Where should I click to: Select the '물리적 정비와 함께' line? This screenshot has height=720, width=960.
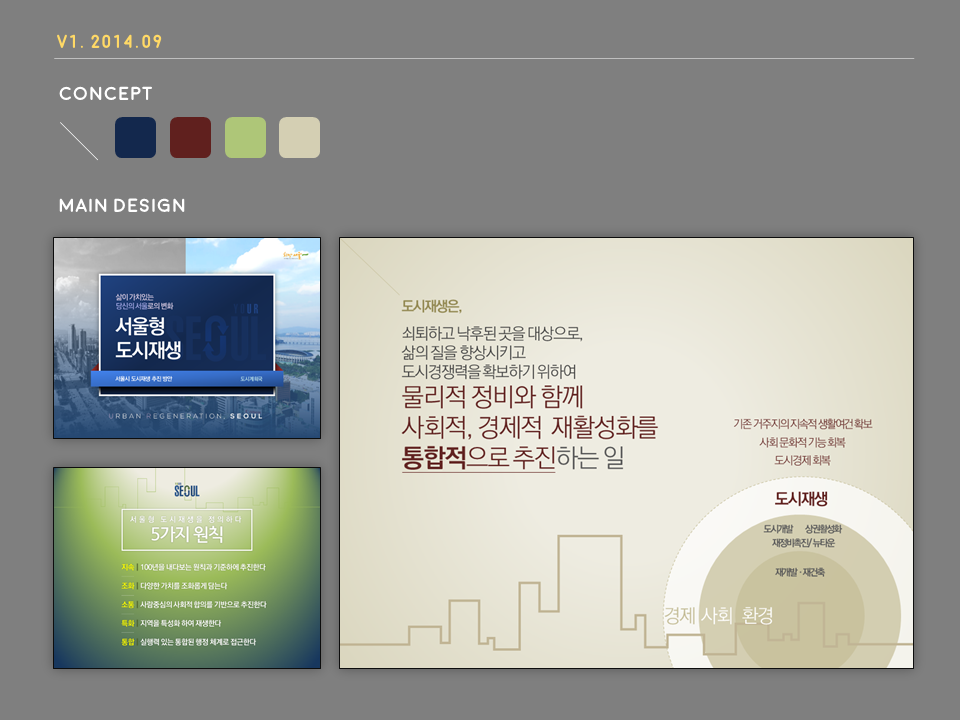coord(492,397)
